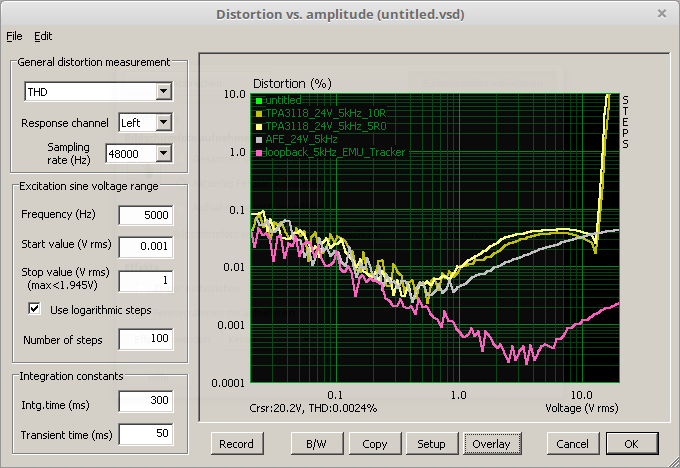Open the Response channel dropdown
This screenshot has width=680, height=468.
[x=164, y=123]
